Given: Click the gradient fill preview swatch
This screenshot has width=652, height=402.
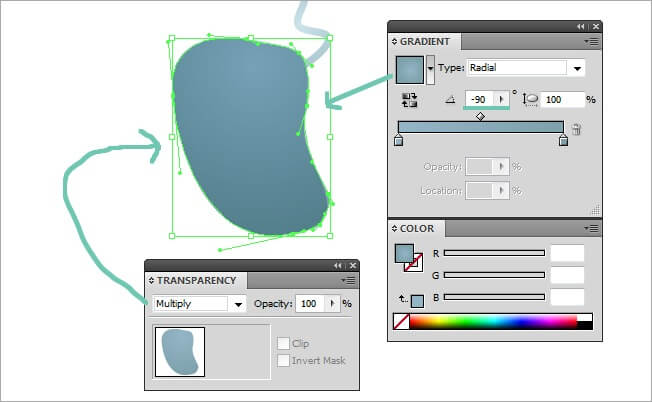Looking at the screenshot, I should point(409,70).
